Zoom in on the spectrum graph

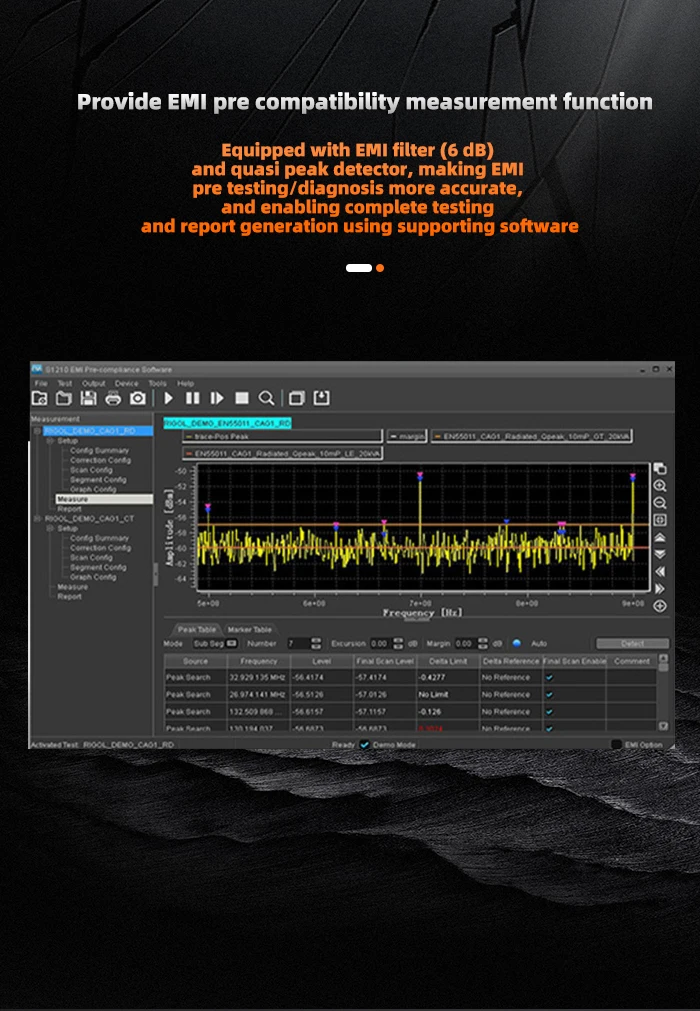(x=659, y=486)
